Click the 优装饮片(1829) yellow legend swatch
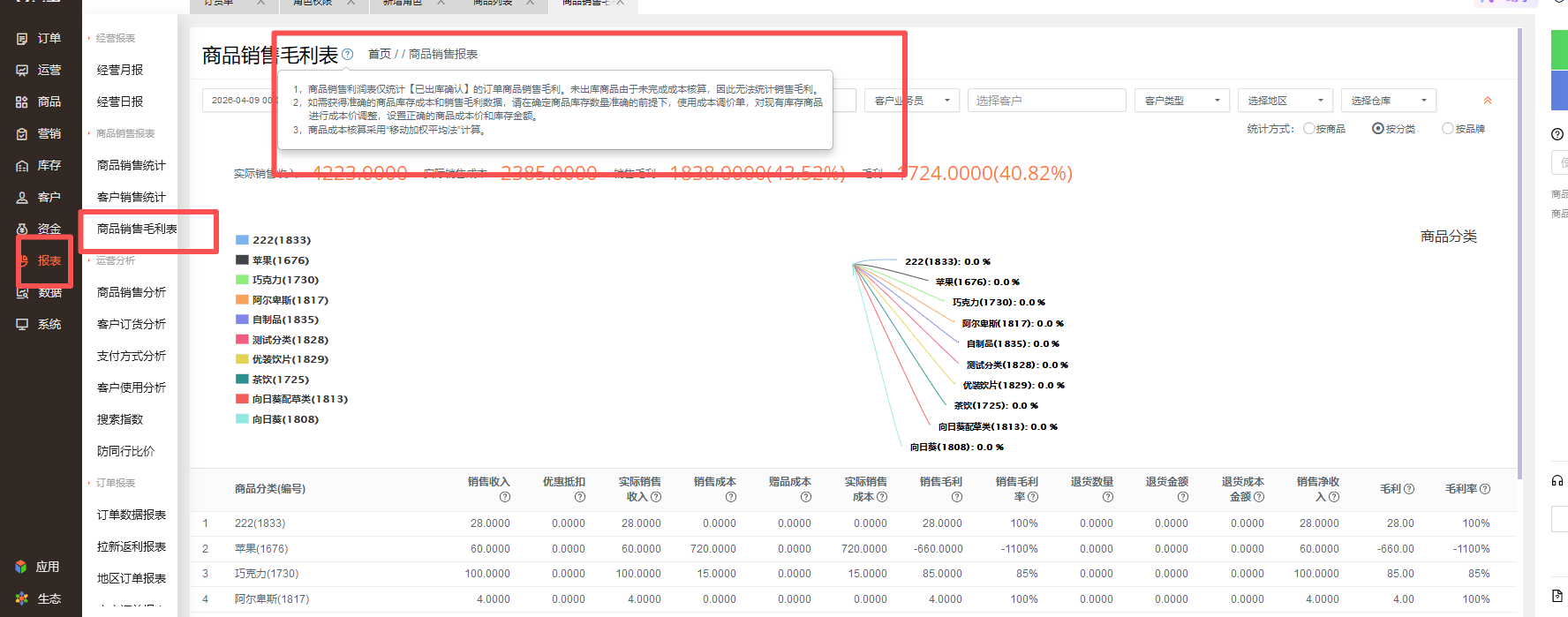 click(242, 359)
